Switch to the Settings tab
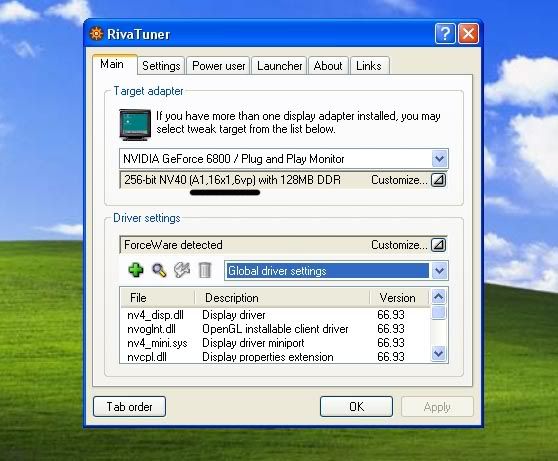Viewport: 558px width, 461px height. pyautogui.click(x=161, y=66)
